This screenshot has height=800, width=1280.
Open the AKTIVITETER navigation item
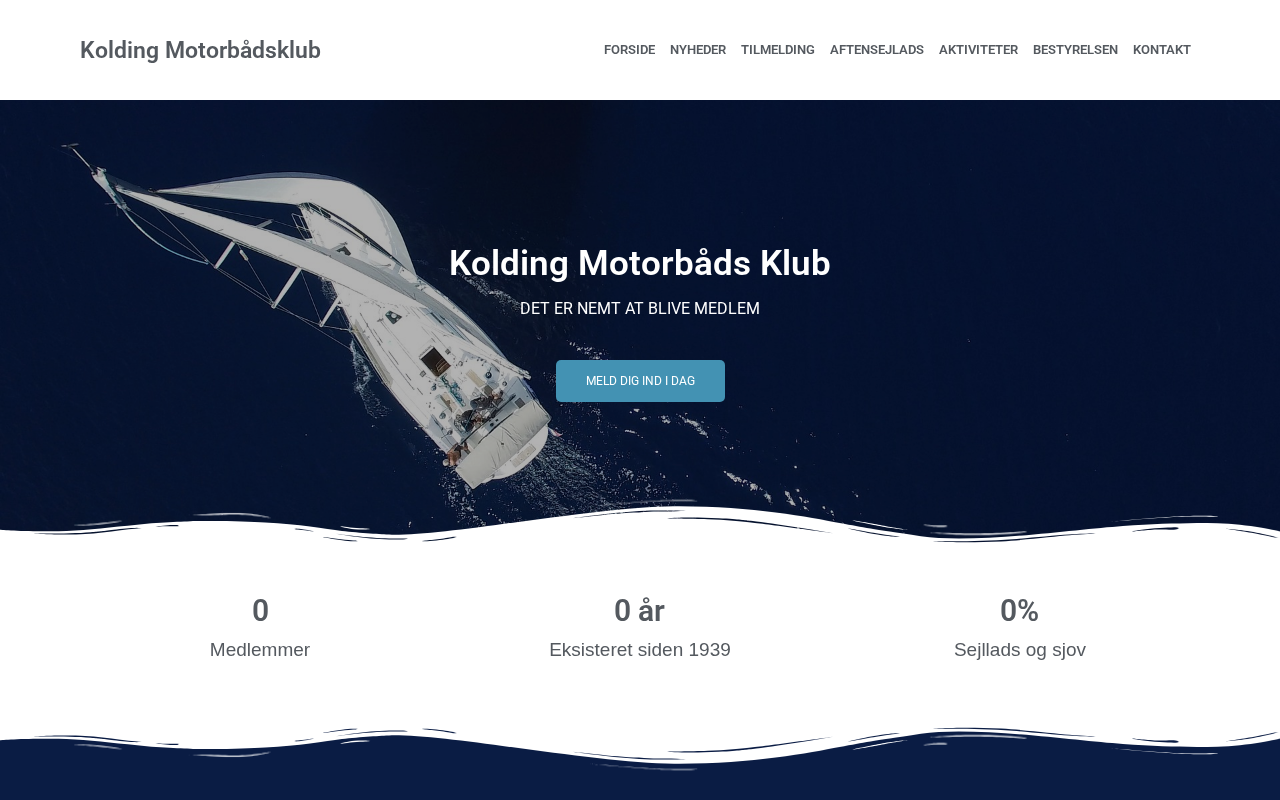pos(978,50)
